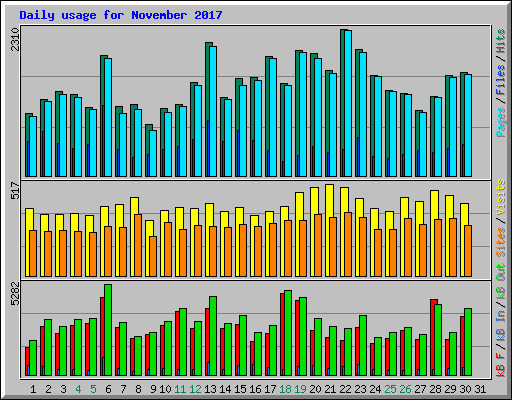Click day label "15" on the x-axis
The height and width of the screenshot is (400, 512).
(240, 389)
